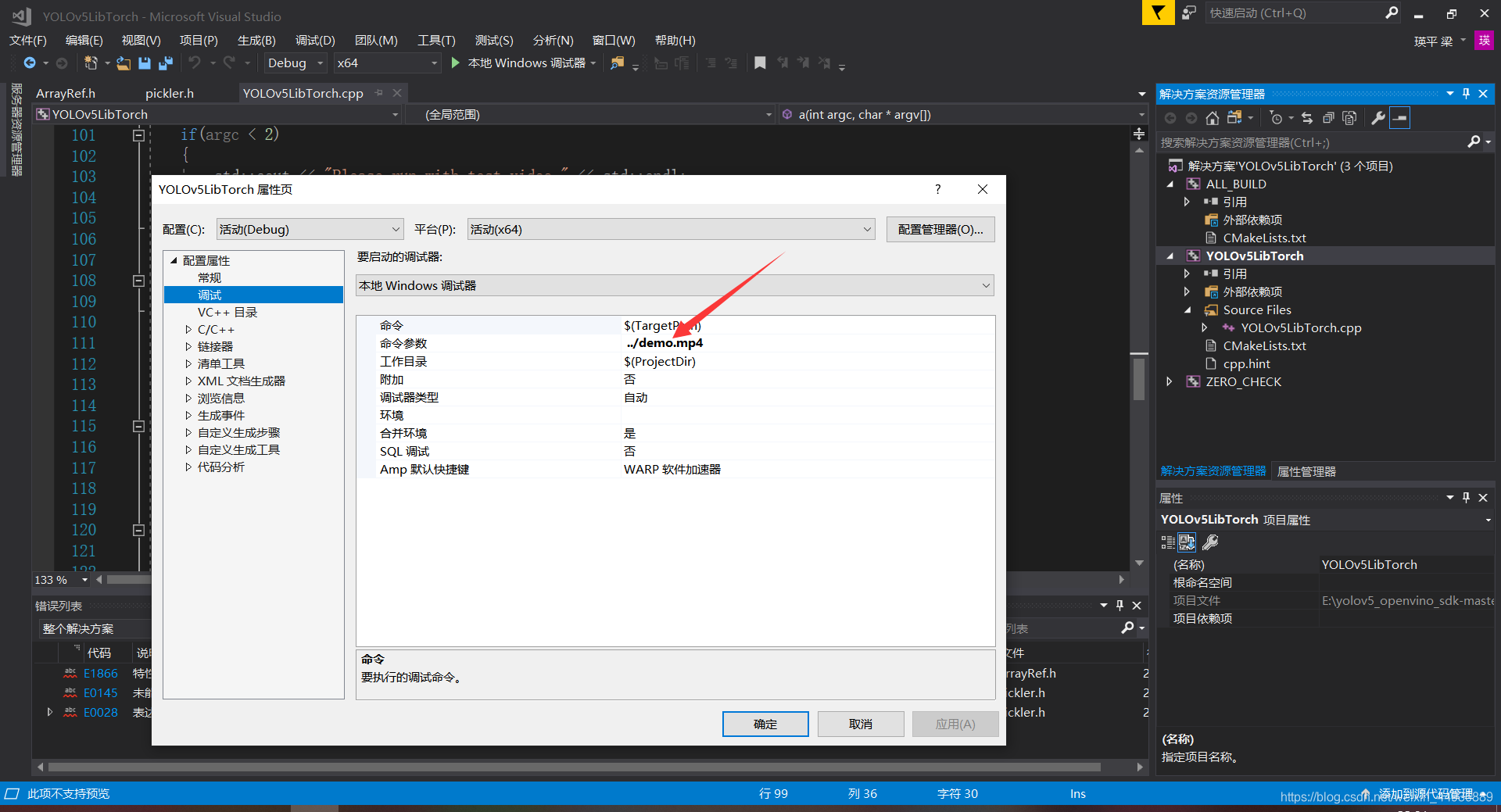Open the 工具(T) menu

(436, 40)
